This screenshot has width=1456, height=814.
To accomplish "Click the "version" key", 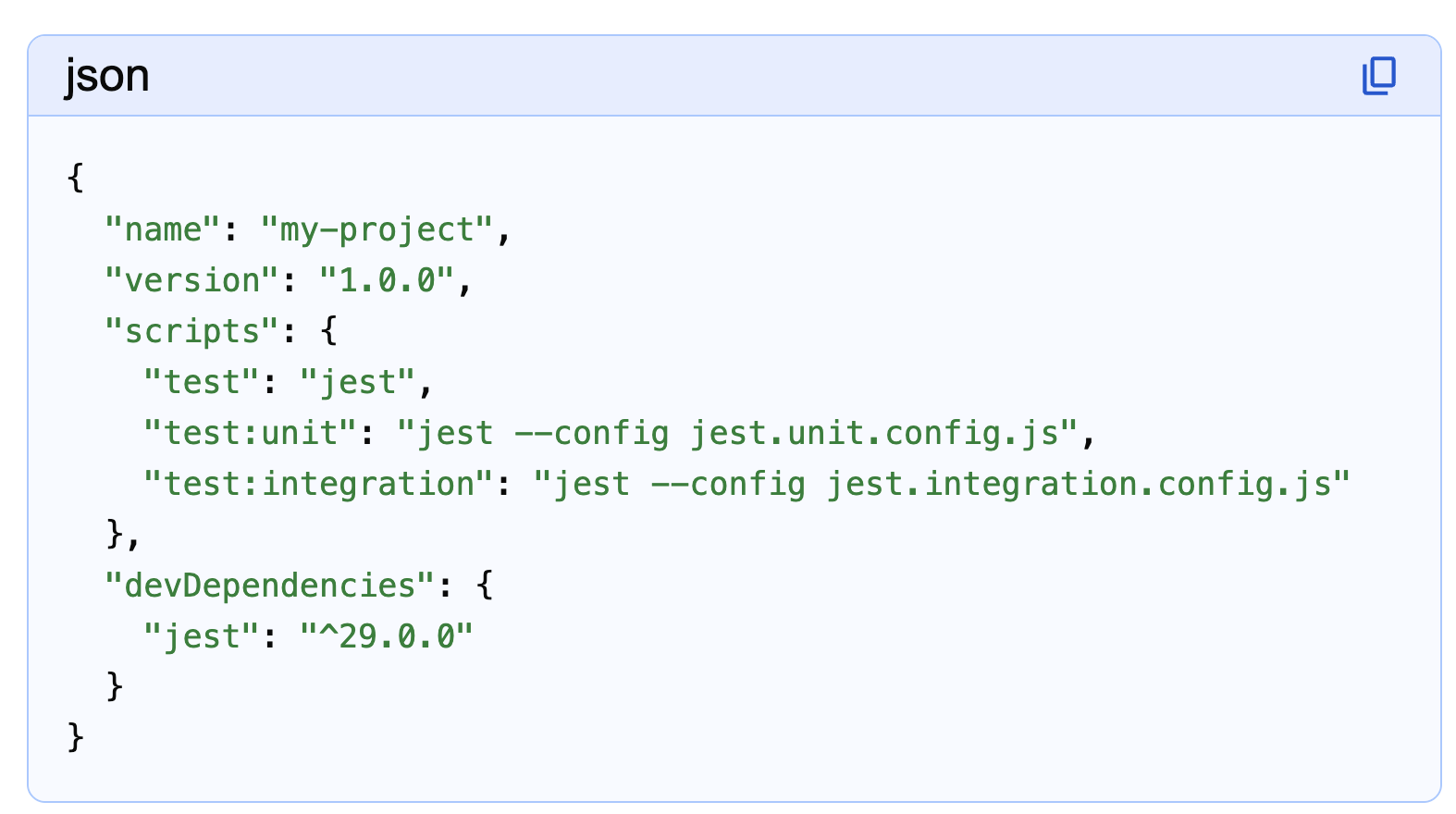I will pos(191,280).
